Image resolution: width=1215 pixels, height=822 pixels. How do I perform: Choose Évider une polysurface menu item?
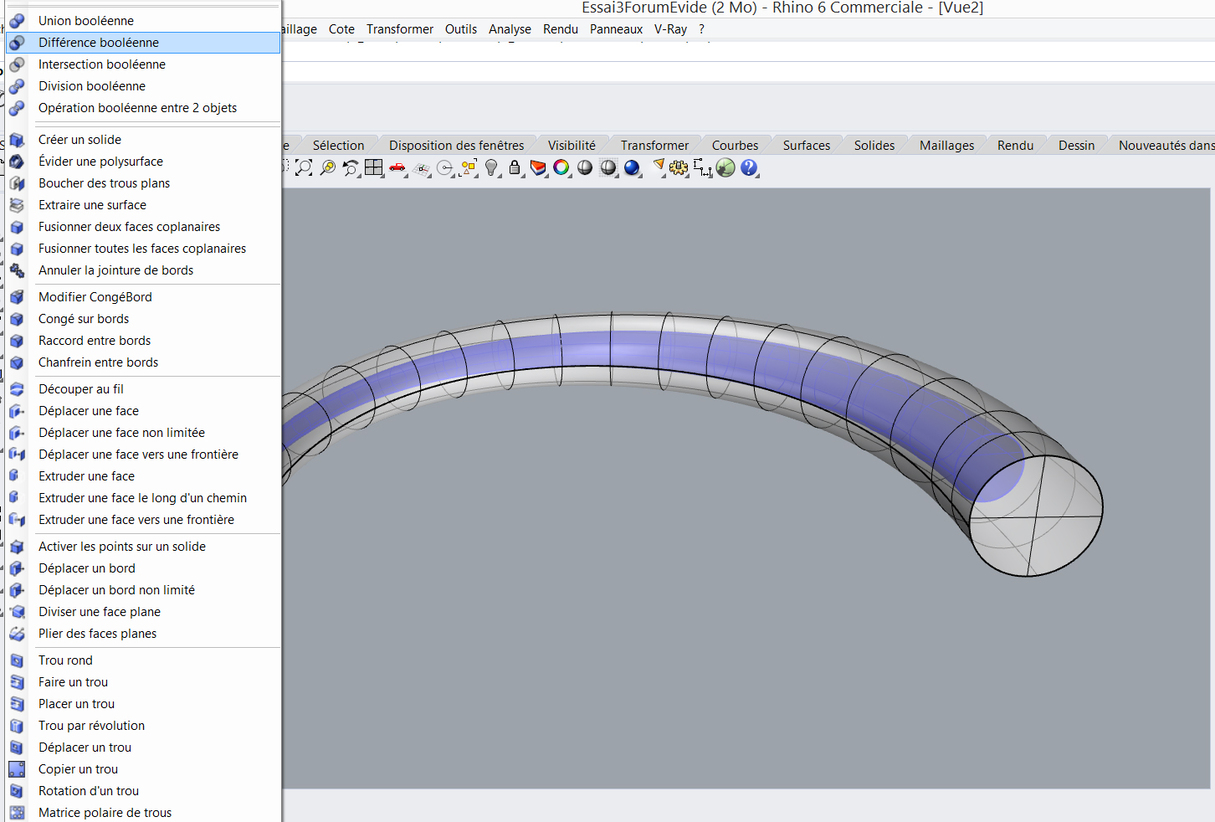pos(100,162)
